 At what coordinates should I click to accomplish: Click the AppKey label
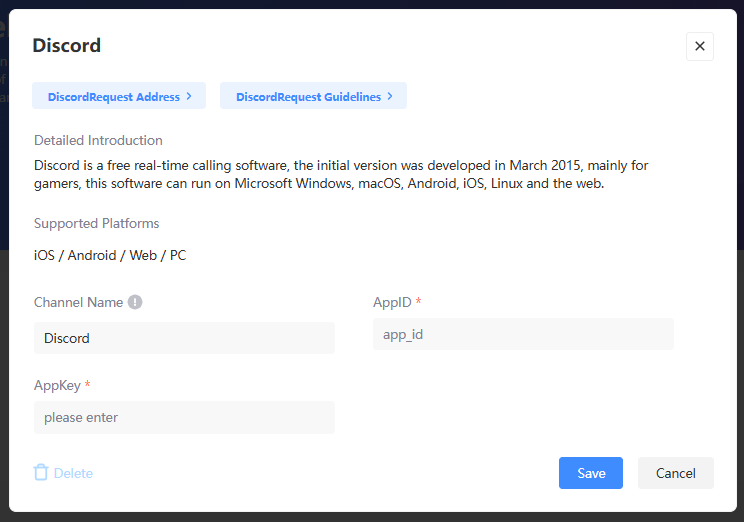[57, 385]
